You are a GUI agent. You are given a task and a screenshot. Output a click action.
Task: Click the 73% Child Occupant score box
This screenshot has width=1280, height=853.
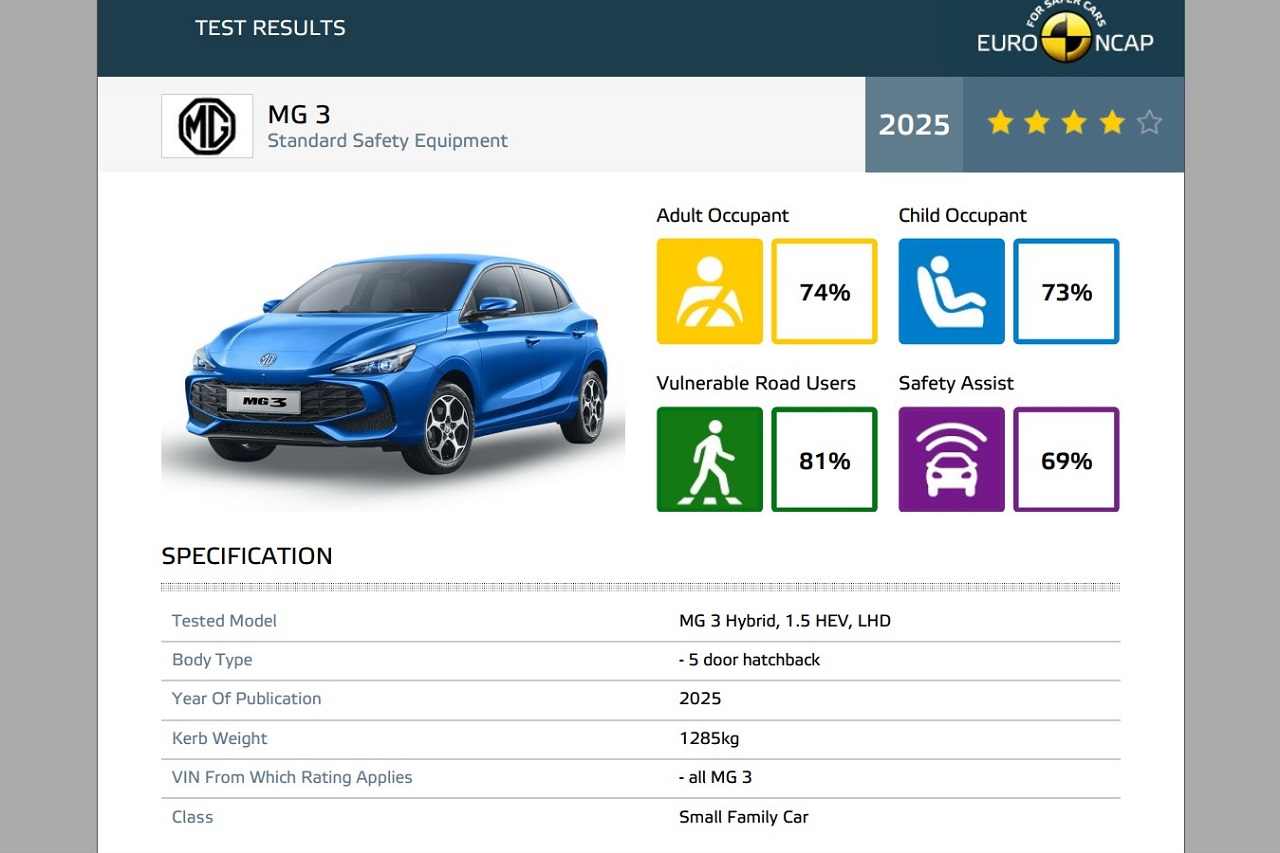1067,291
